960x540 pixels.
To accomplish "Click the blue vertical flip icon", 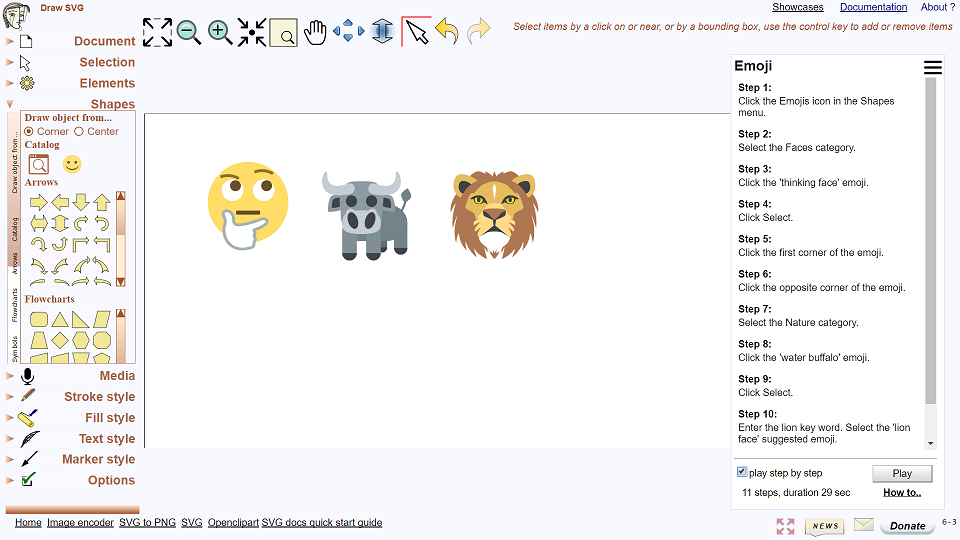I will point(382,31).
